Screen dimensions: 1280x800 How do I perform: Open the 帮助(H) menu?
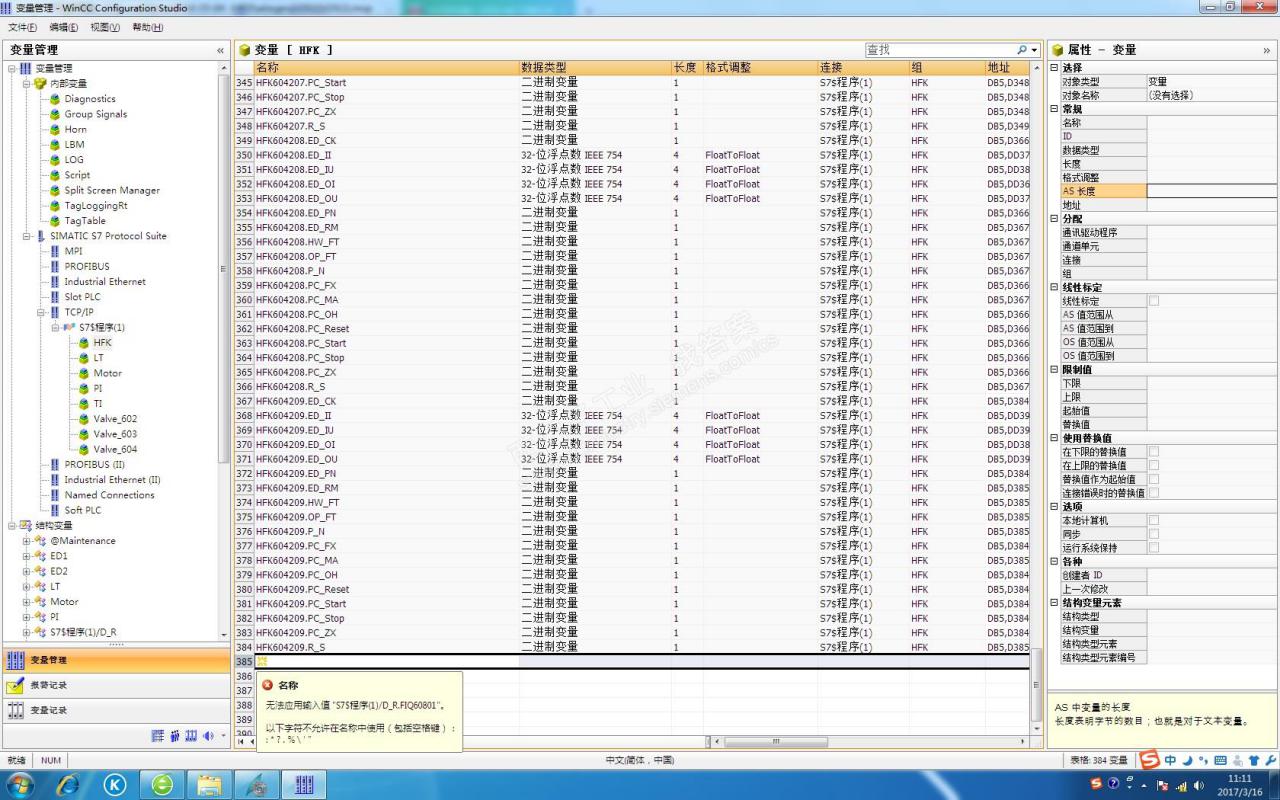click(x=147, y=27)
